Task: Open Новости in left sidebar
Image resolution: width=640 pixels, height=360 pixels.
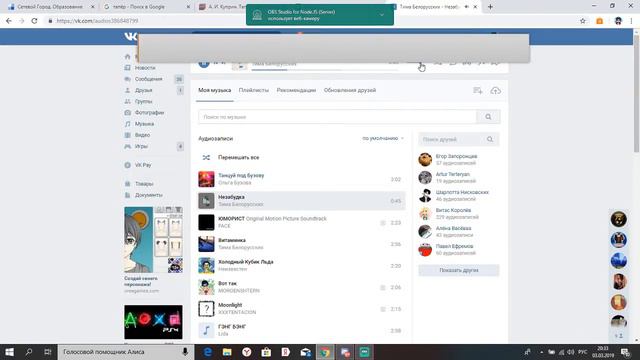Action: point(145,68)
